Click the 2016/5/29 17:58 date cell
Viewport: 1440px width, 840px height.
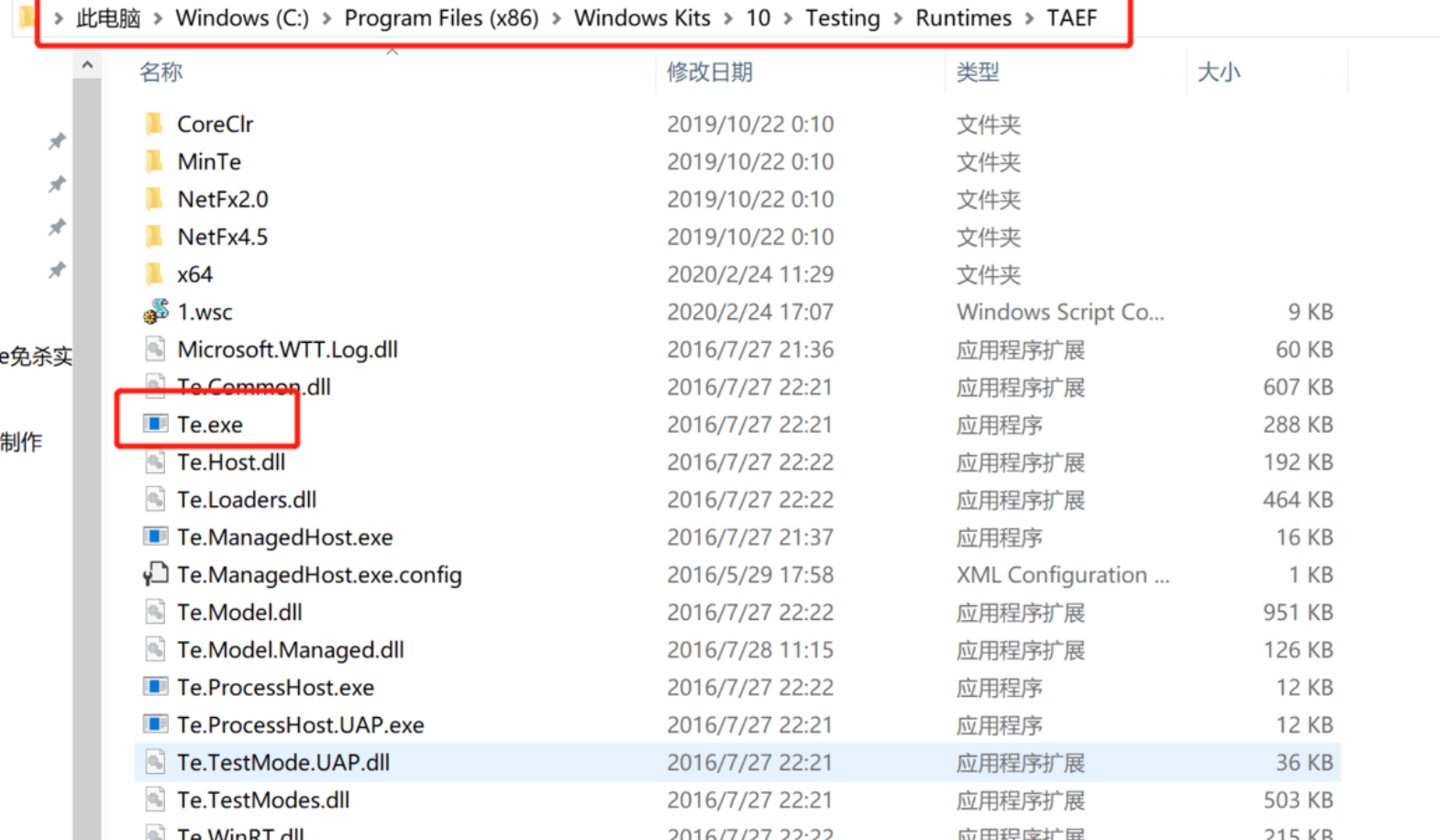[750, 574]
